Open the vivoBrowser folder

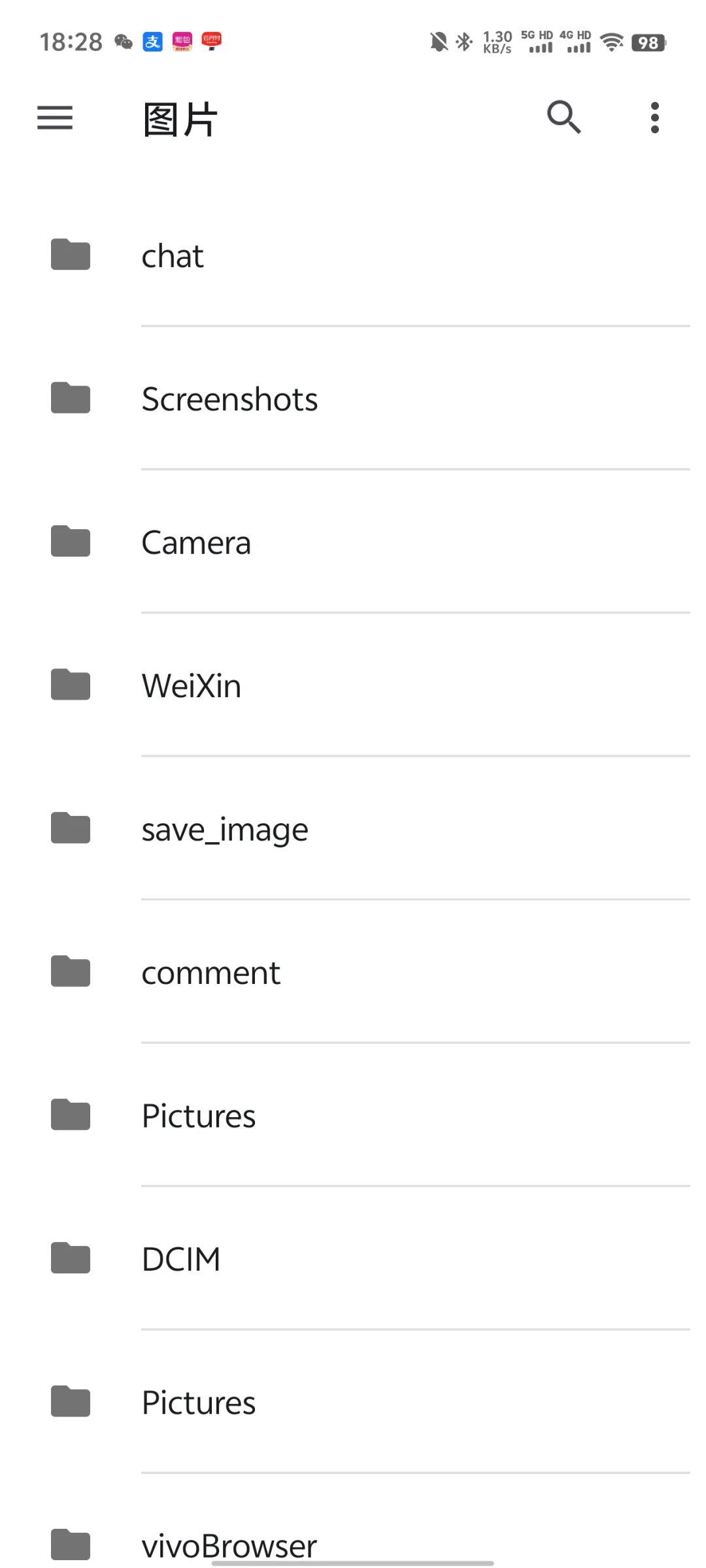[229, 1546]
